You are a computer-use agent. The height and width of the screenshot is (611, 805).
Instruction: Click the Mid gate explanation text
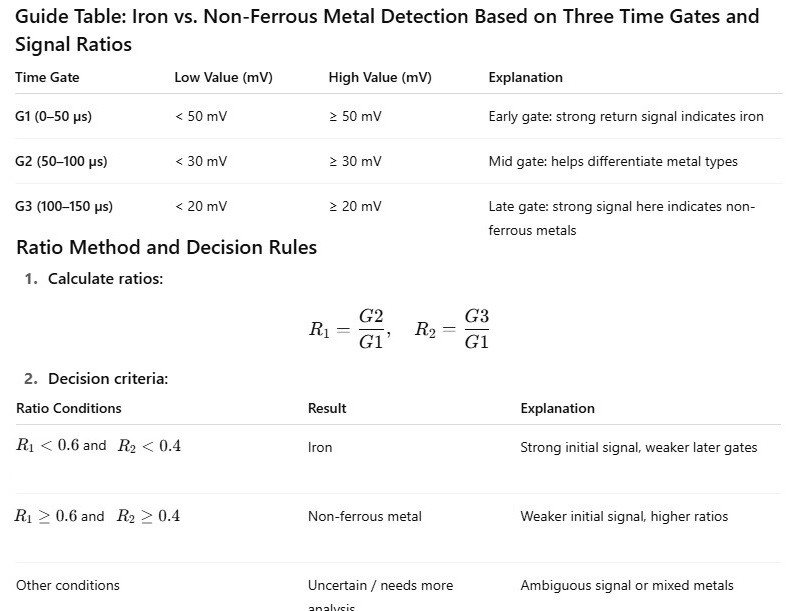pyautogui.click(x=612, y=161)
